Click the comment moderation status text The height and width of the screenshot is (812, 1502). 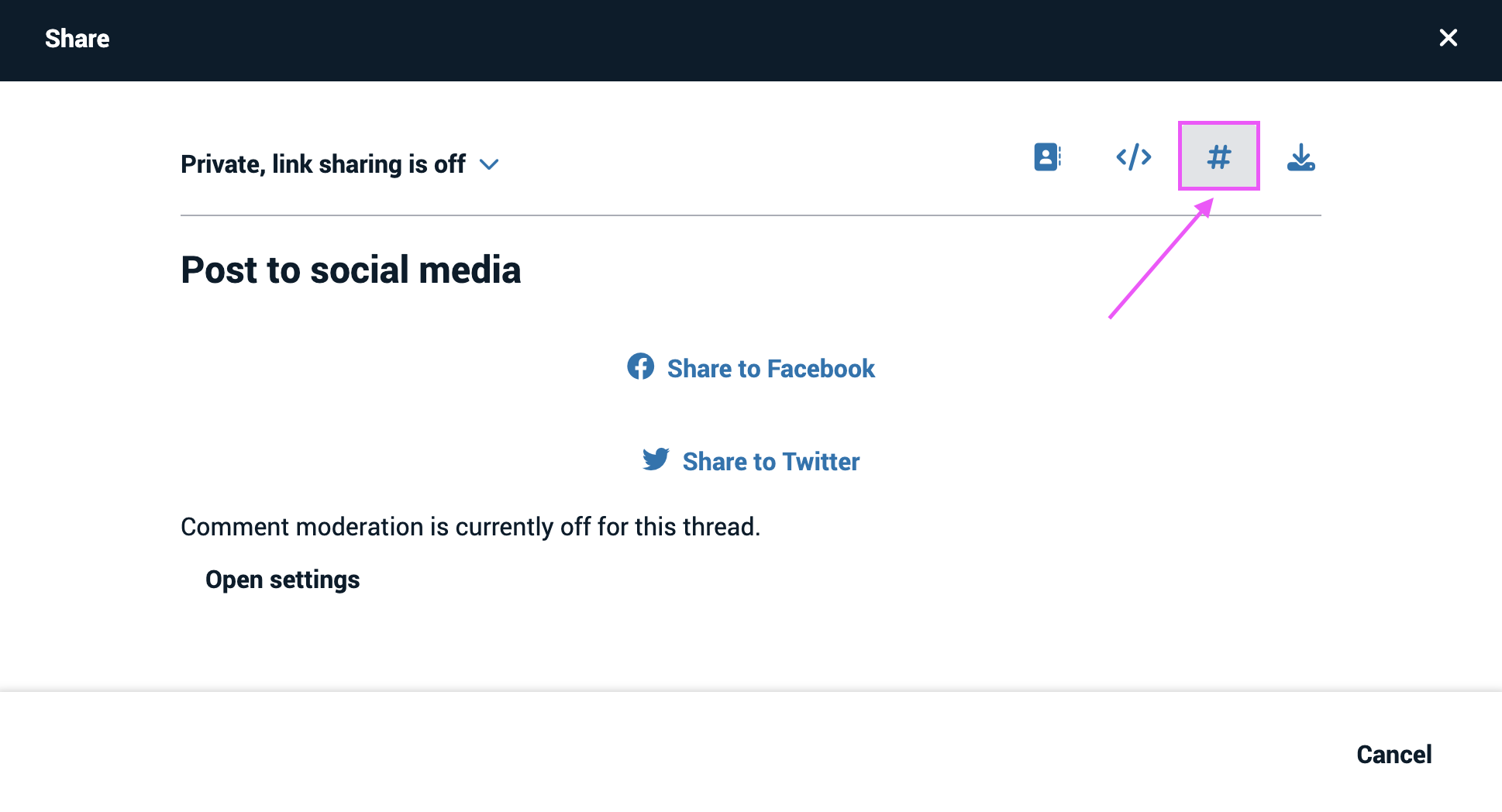pos(470,527)
